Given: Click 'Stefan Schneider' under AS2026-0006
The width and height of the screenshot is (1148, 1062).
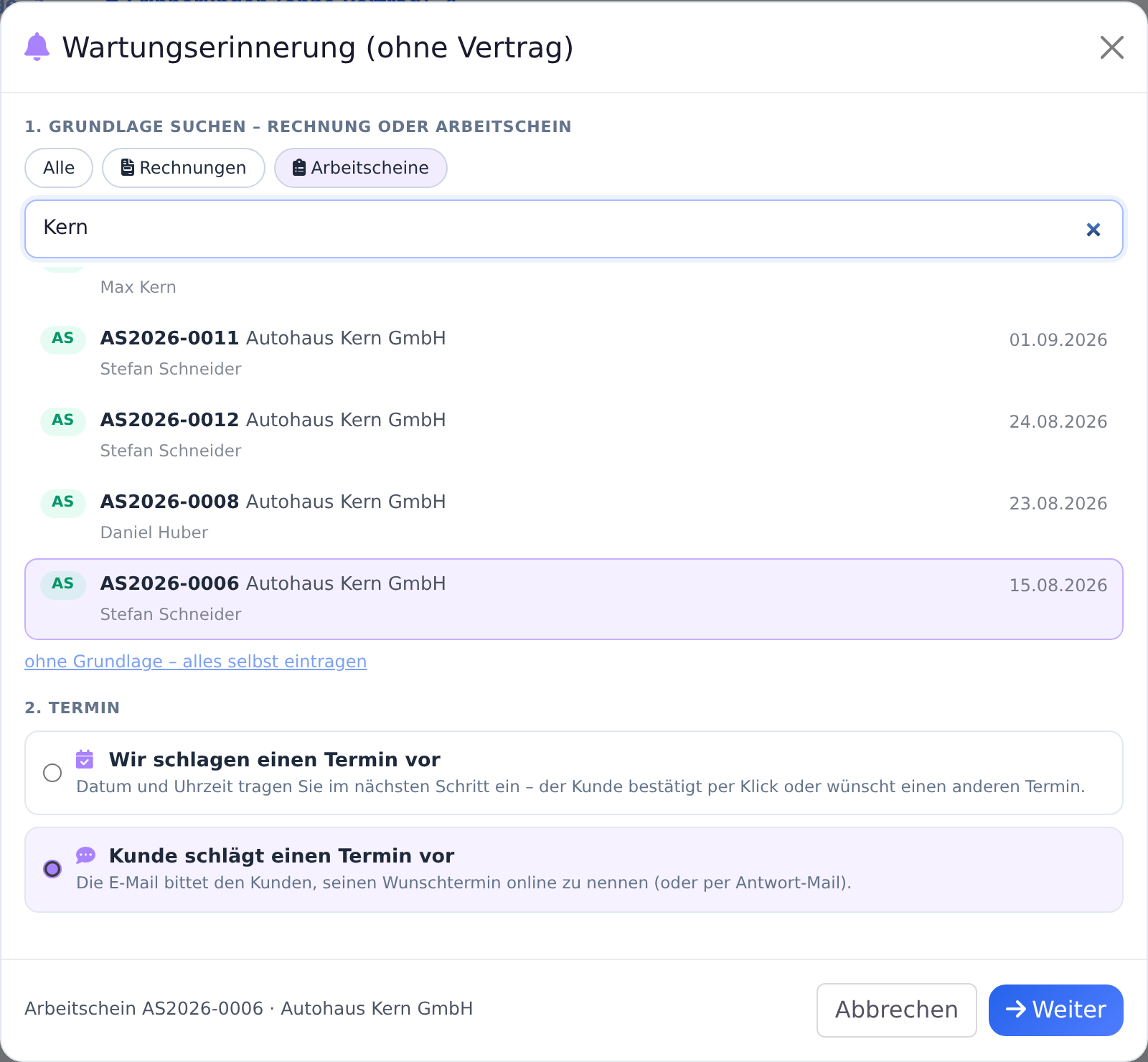Looking at the screenshot, I should click(x=171, y=614).
